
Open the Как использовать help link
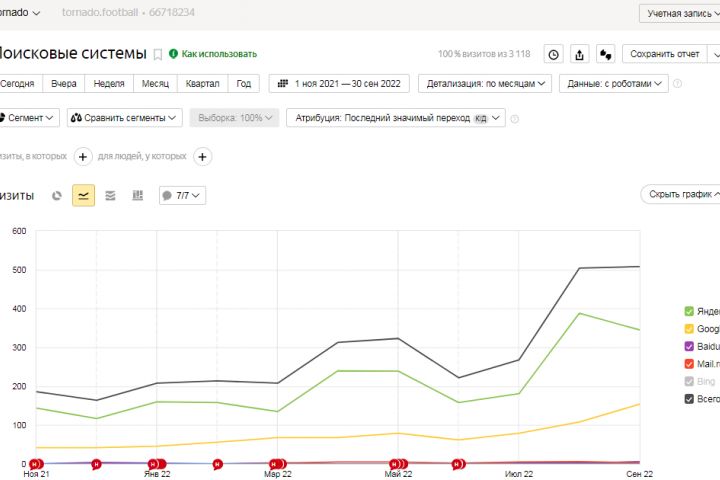pos(219,54)
